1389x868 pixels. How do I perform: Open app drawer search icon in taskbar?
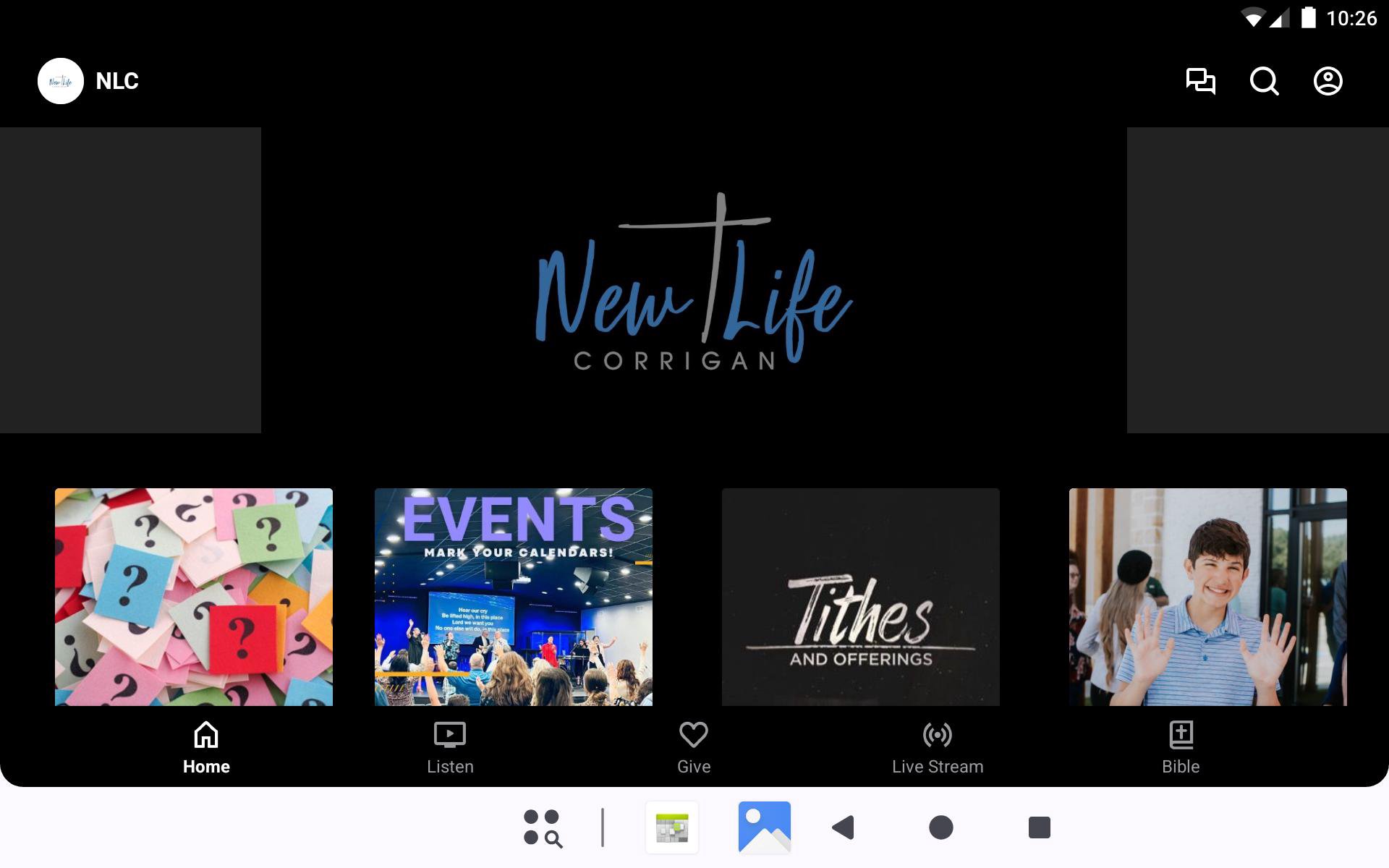(x=543, y=827)
